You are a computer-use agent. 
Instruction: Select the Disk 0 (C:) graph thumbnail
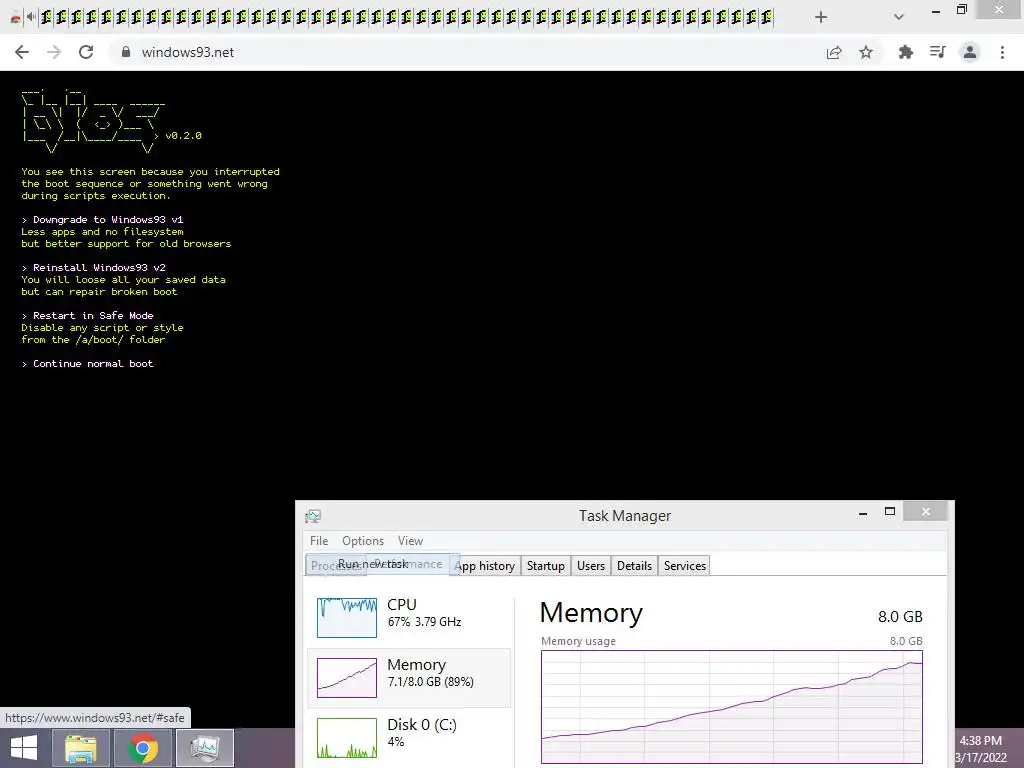[x=347, y=738]
